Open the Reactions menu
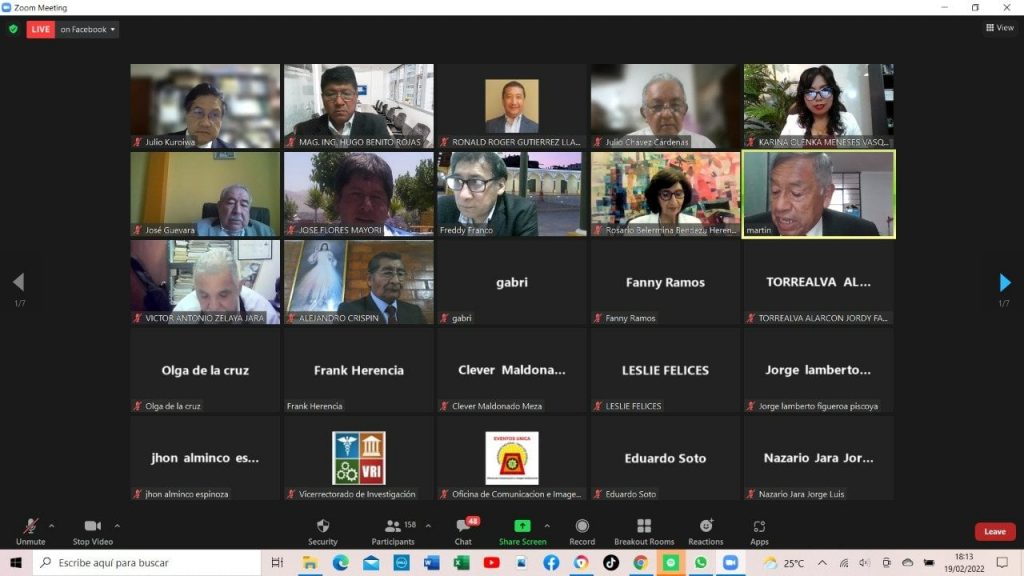This screenshot has width=1024, height=576. [x=705, y=527]
